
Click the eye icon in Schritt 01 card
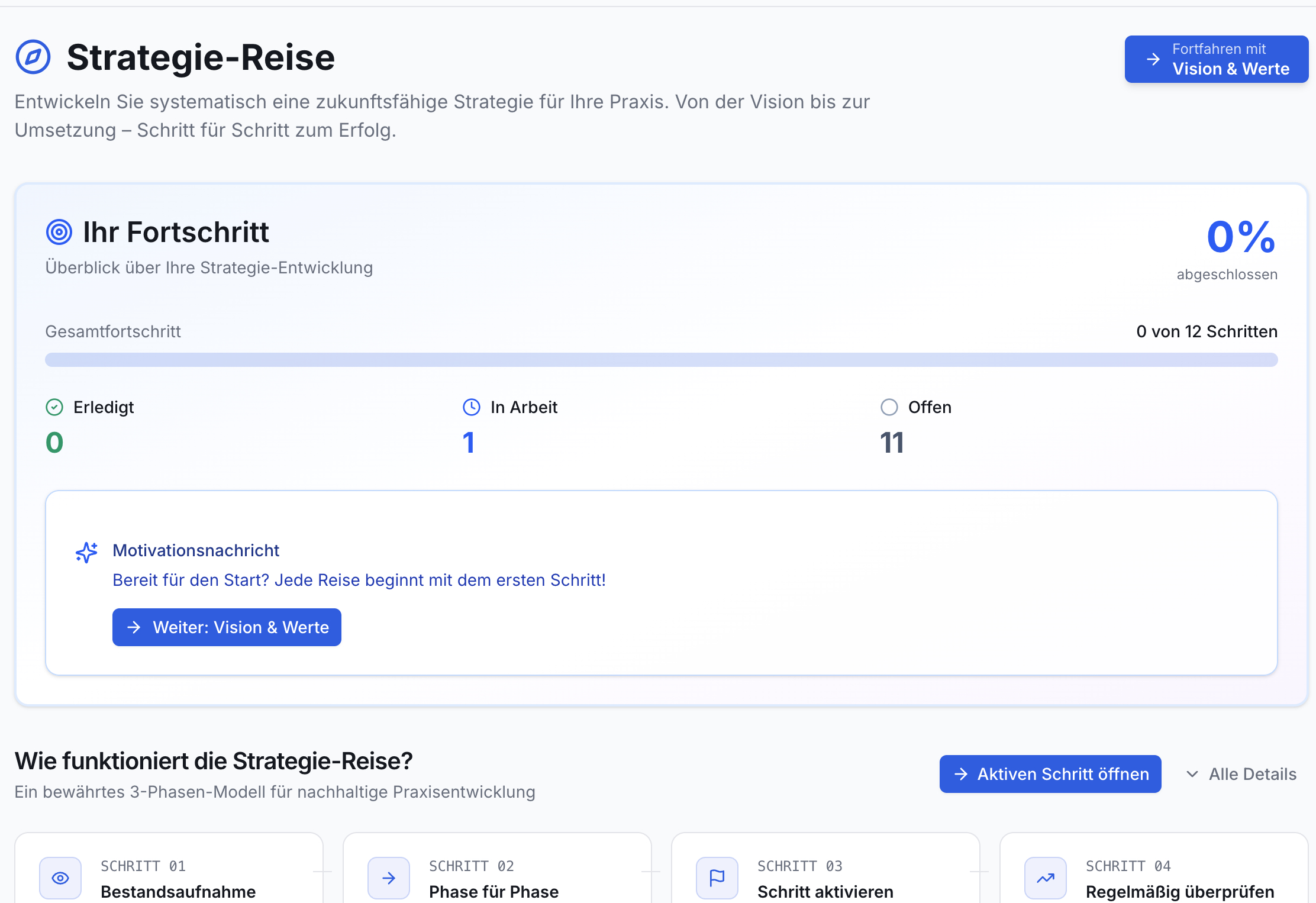[60, 878]
